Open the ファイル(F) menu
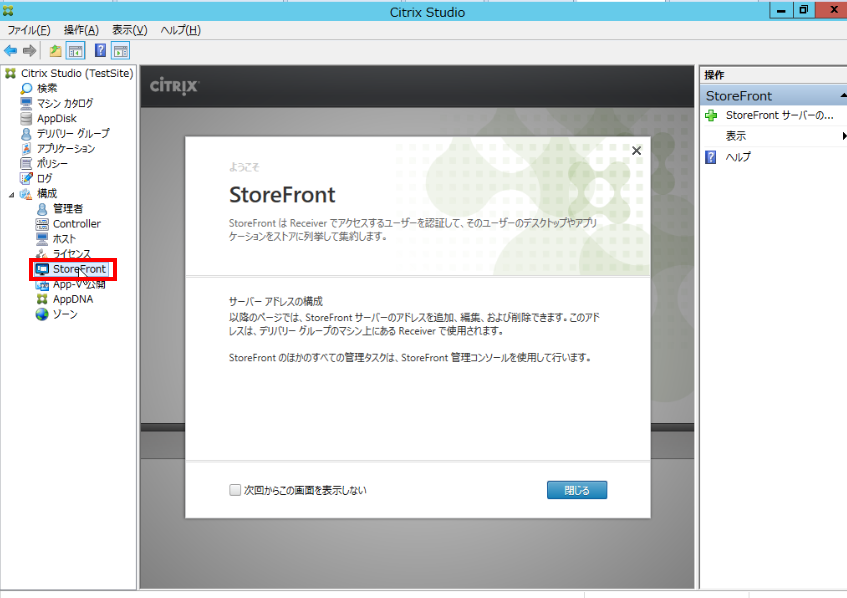 (x=29, y=30)
